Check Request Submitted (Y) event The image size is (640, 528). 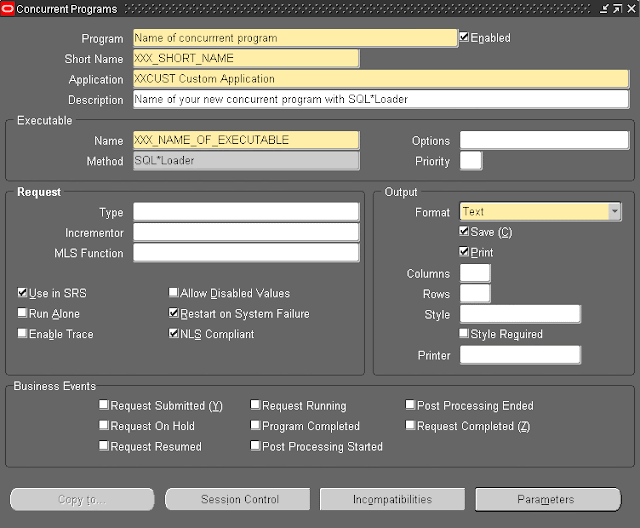point(104,405)
